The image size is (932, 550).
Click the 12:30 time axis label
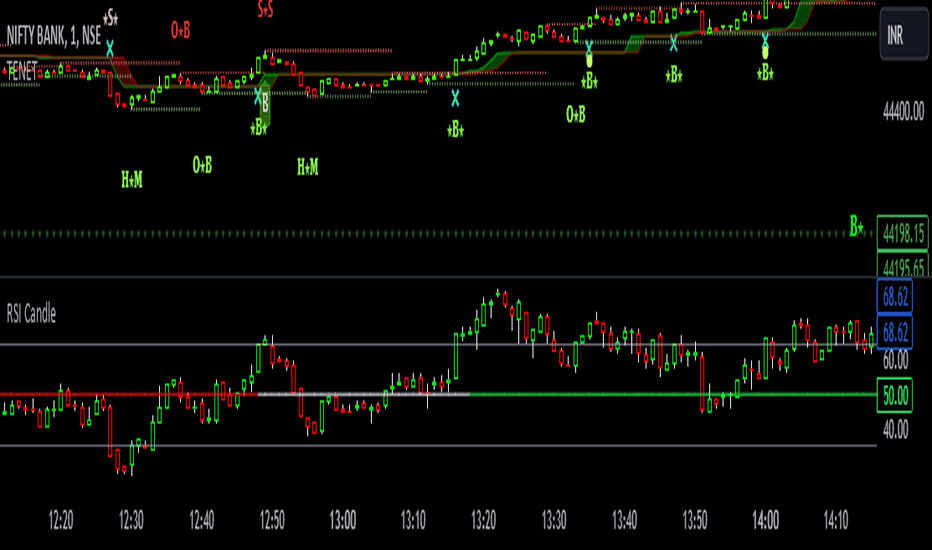pos(131,520)
